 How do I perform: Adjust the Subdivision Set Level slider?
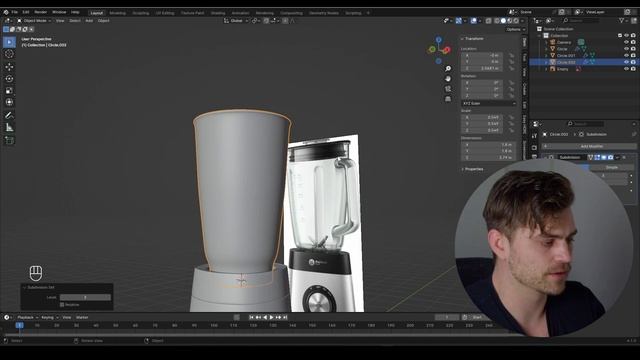click(x=85, y=297)
